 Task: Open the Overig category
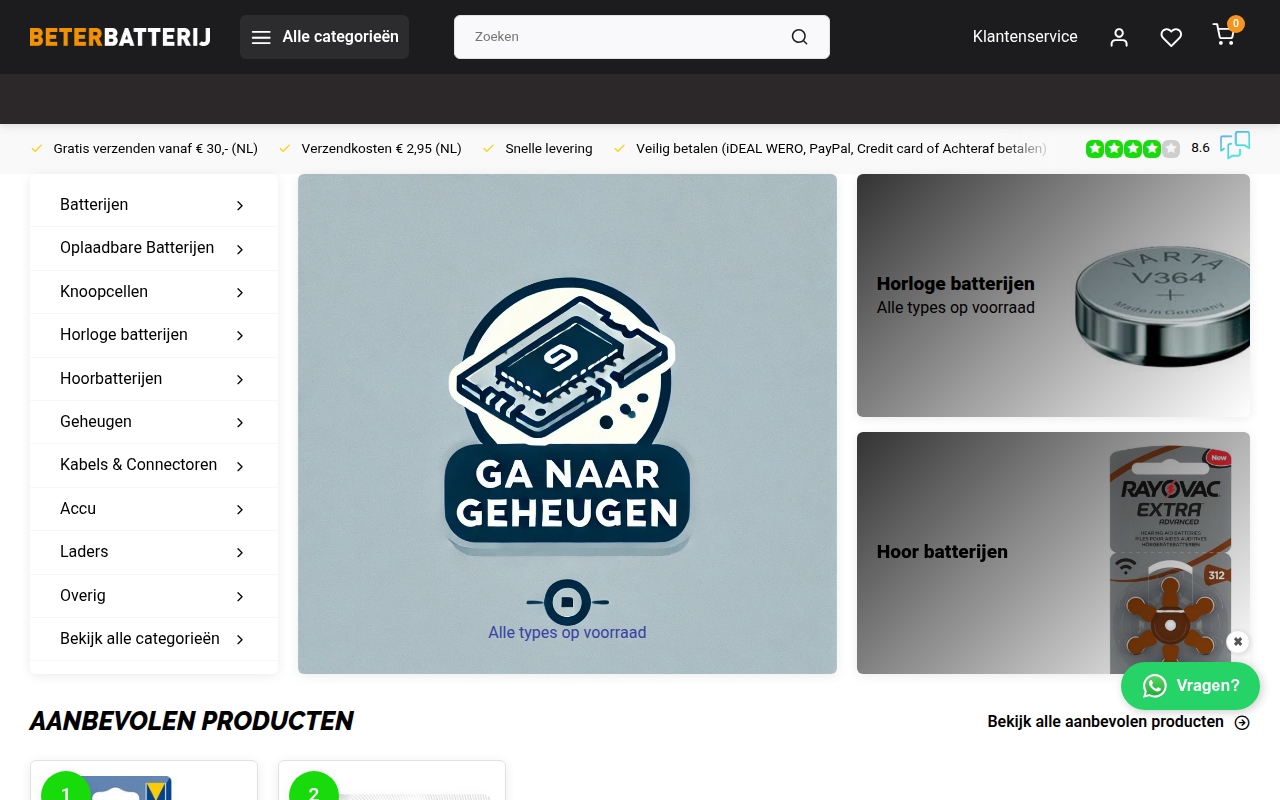click(x=154, y=596)
